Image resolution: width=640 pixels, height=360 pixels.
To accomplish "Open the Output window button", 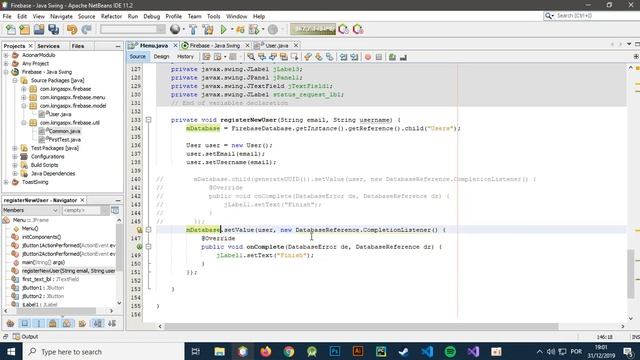I will pos(25,337).
